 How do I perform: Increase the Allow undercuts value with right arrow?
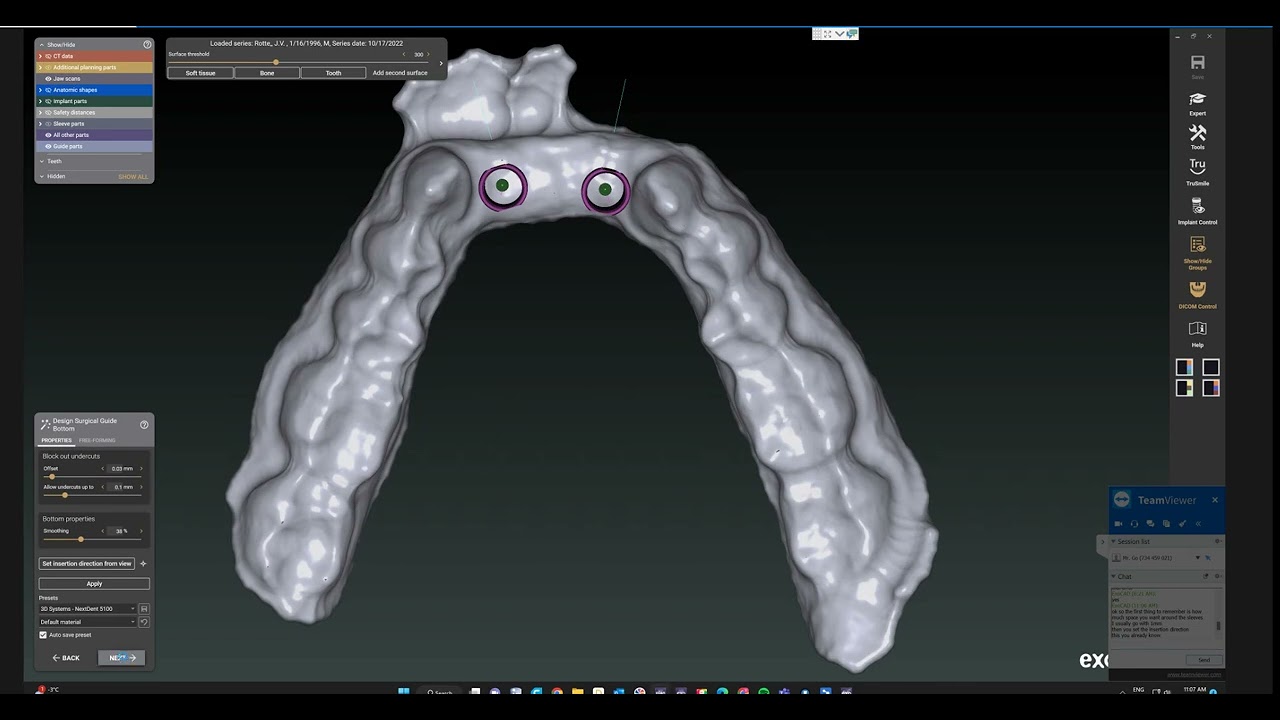[x=141, y=487]
